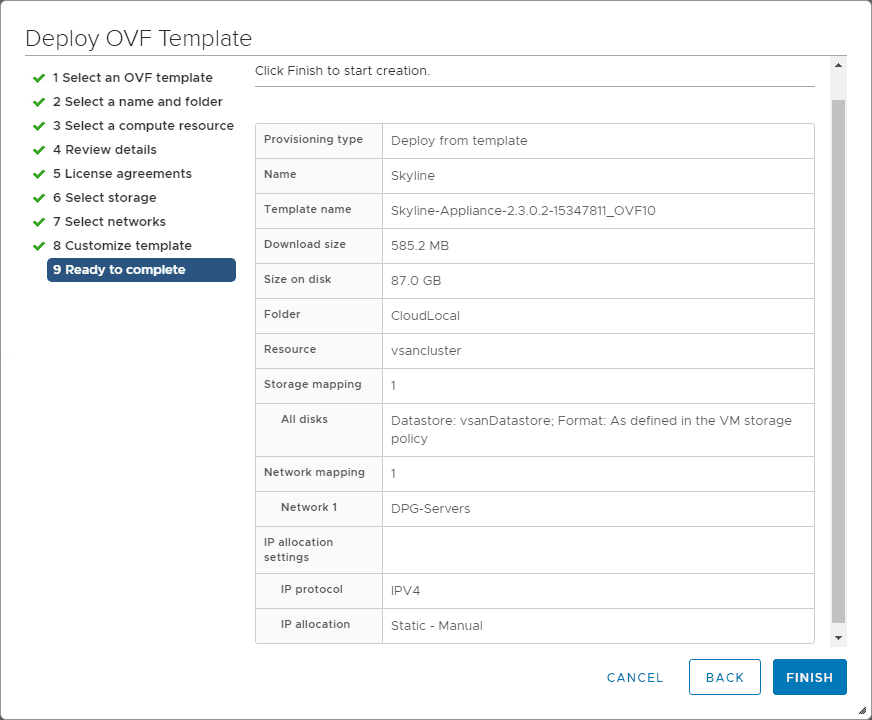Go to step 1 Select an OVF template
The height and width of the screenshot is (720, 872).
tap(132, 78)
